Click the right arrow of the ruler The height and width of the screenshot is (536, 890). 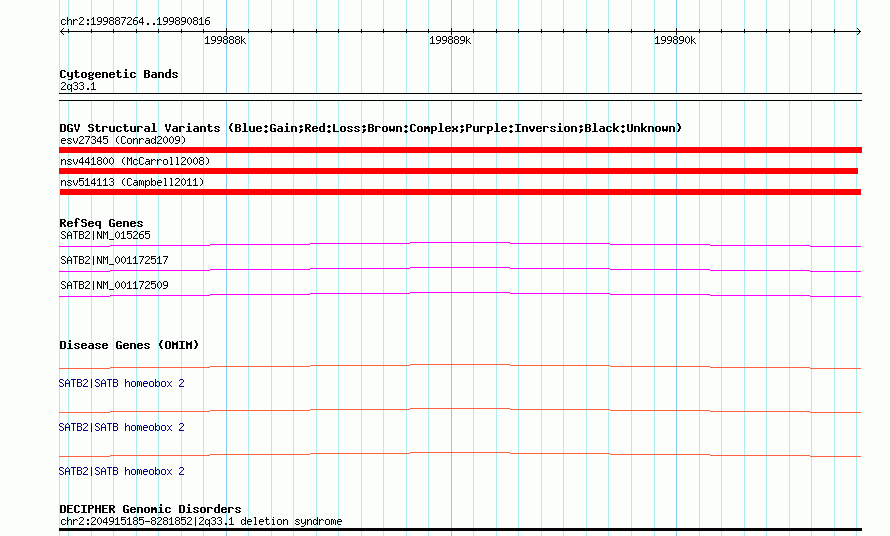858,31
